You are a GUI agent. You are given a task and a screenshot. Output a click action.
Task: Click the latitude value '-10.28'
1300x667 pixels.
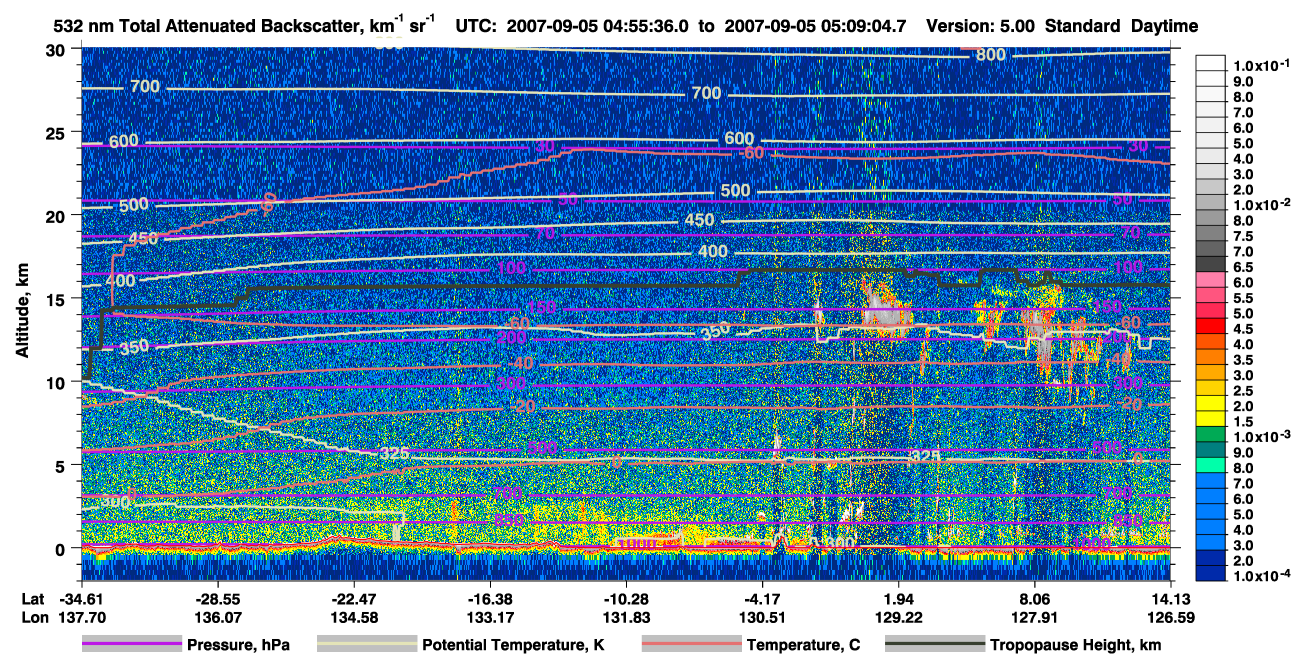(x=626, y=598)
